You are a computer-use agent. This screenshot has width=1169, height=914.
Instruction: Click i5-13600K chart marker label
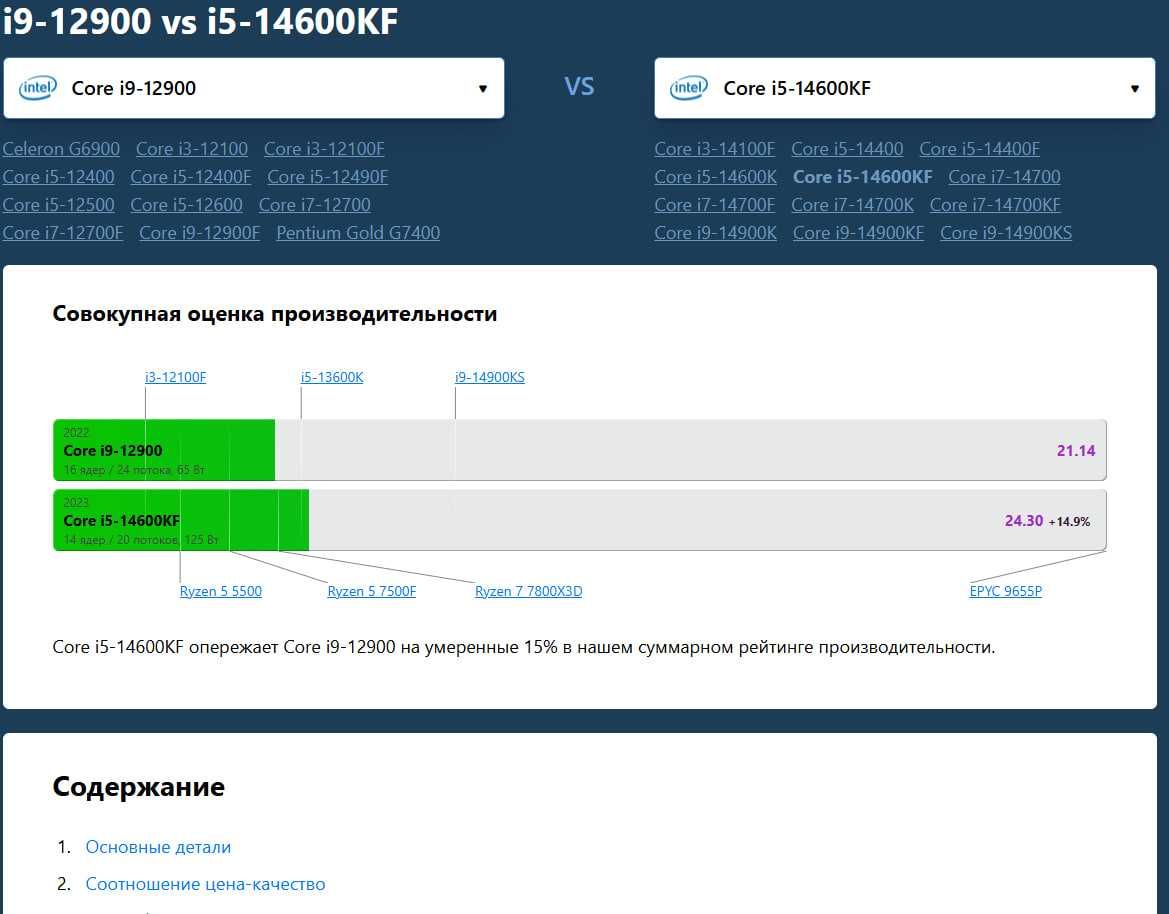[x=332, y=376]
